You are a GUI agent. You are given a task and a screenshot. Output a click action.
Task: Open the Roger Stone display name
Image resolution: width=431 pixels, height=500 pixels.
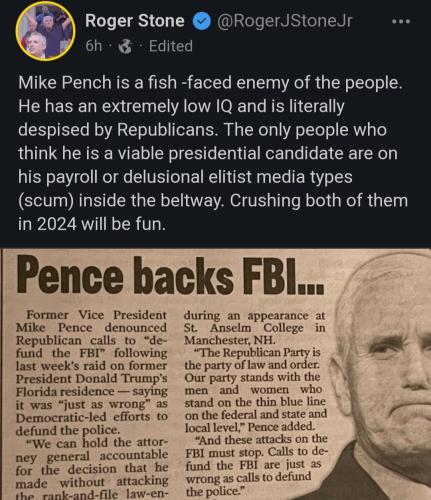(135, 21)
